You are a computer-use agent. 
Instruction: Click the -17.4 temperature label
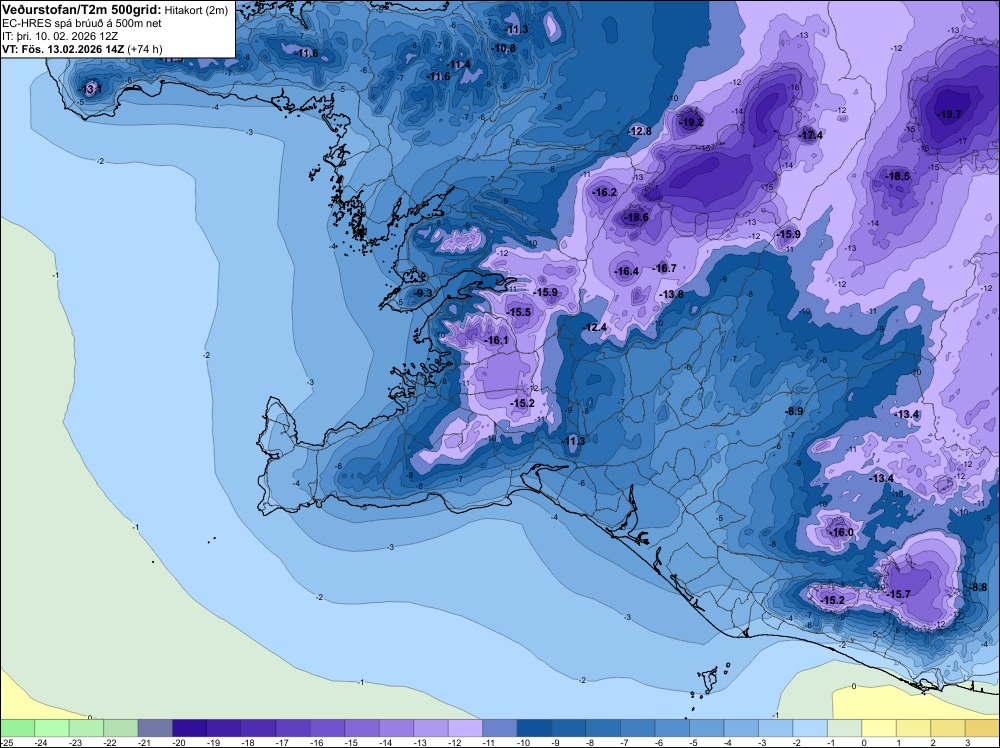click(x=811, y=135)
